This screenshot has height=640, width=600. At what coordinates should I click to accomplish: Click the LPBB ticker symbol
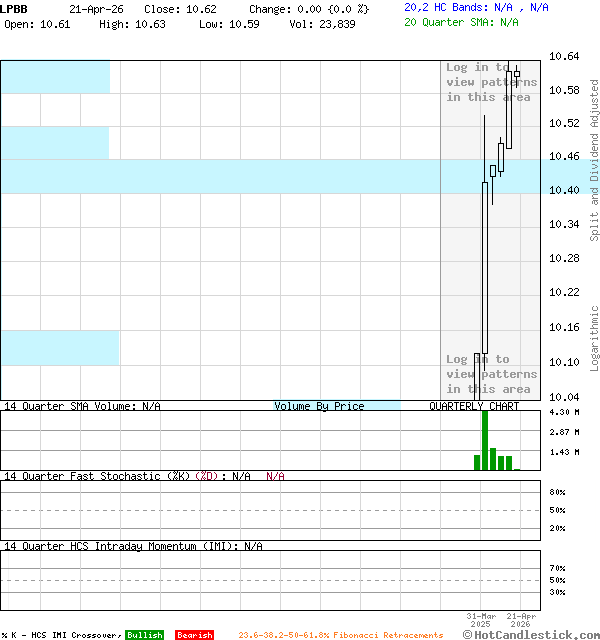coord(15,8)
